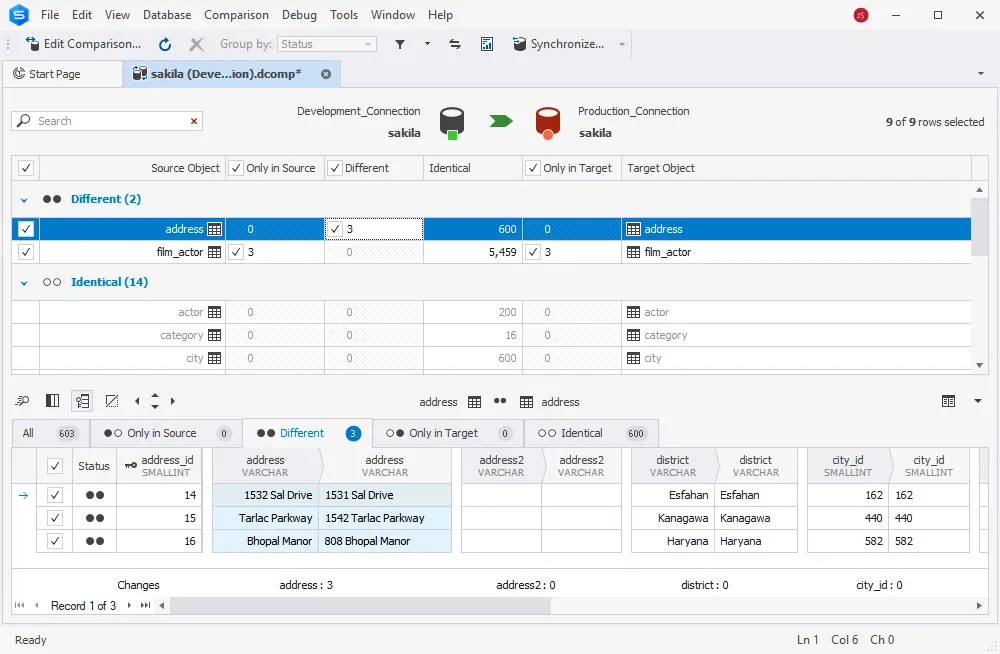Open the Group by Status dropdown
1000x654 pixels.
pyautogui.click(x=368, y=44)
